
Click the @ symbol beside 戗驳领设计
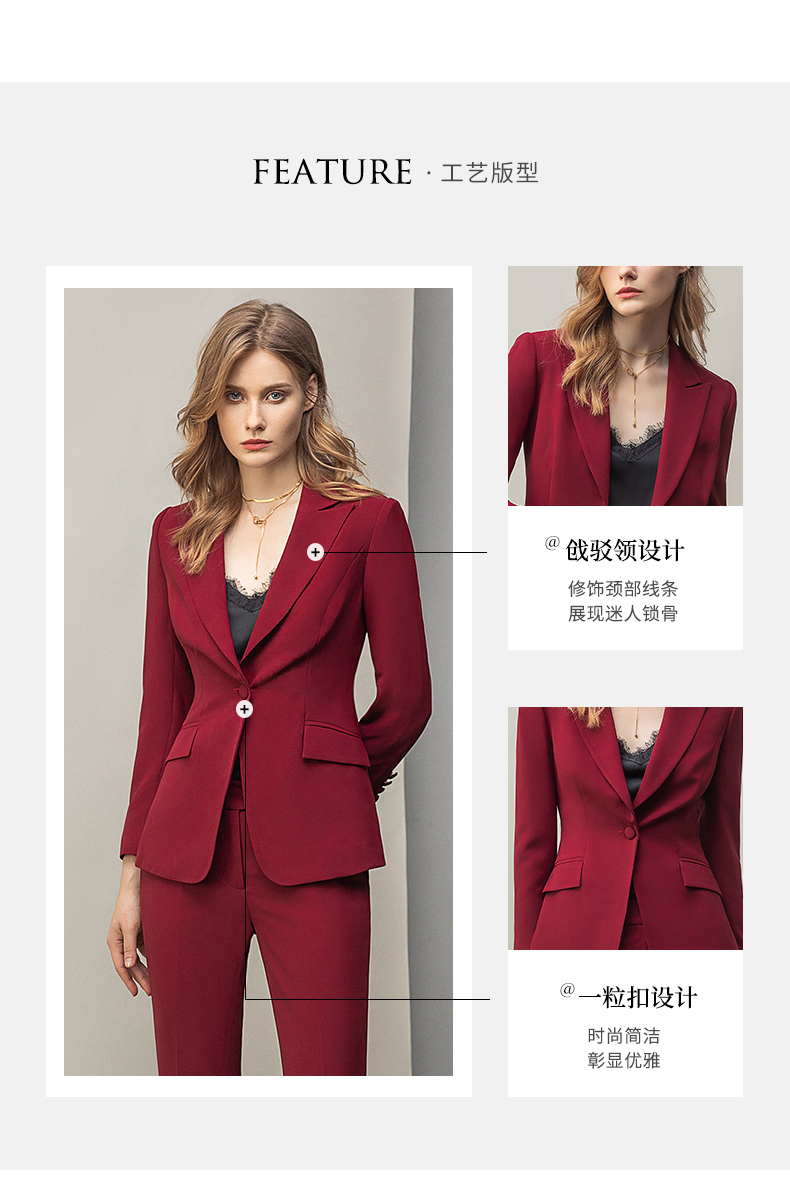[552, 543]
